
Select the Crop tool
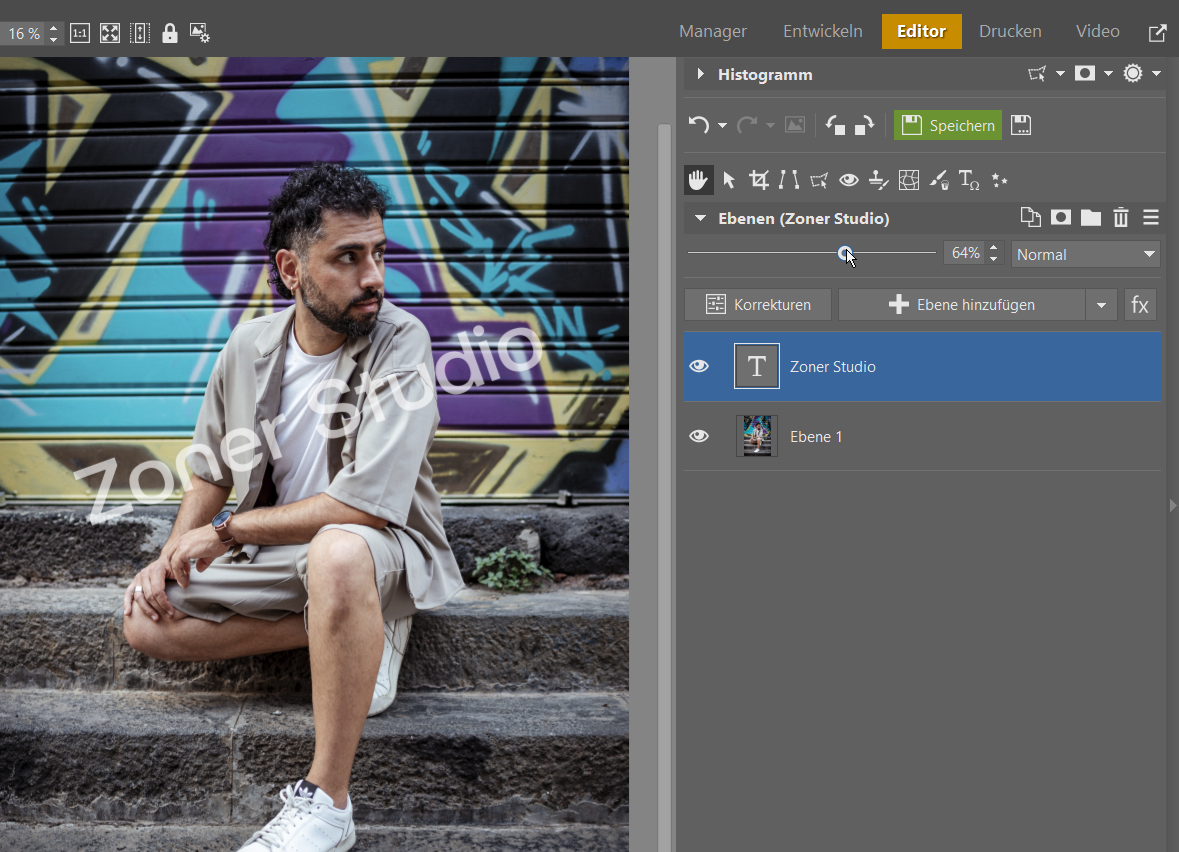[x=759, y=180]
